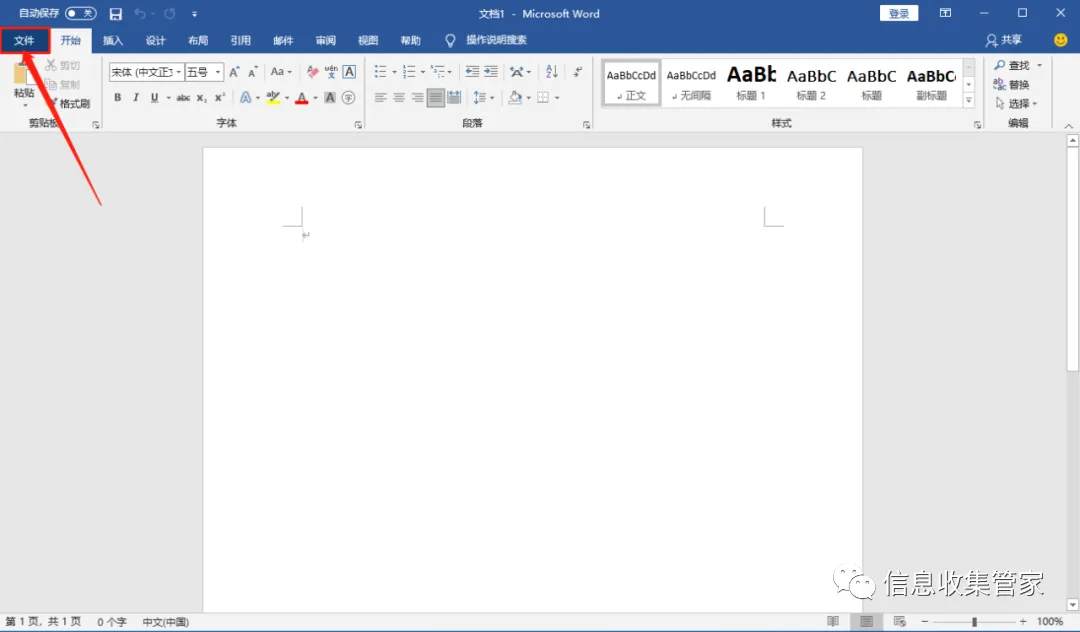Select the 标题 1 Heading style
Image resolution: width=1080 pixels, height=632 pixels.
751,83
